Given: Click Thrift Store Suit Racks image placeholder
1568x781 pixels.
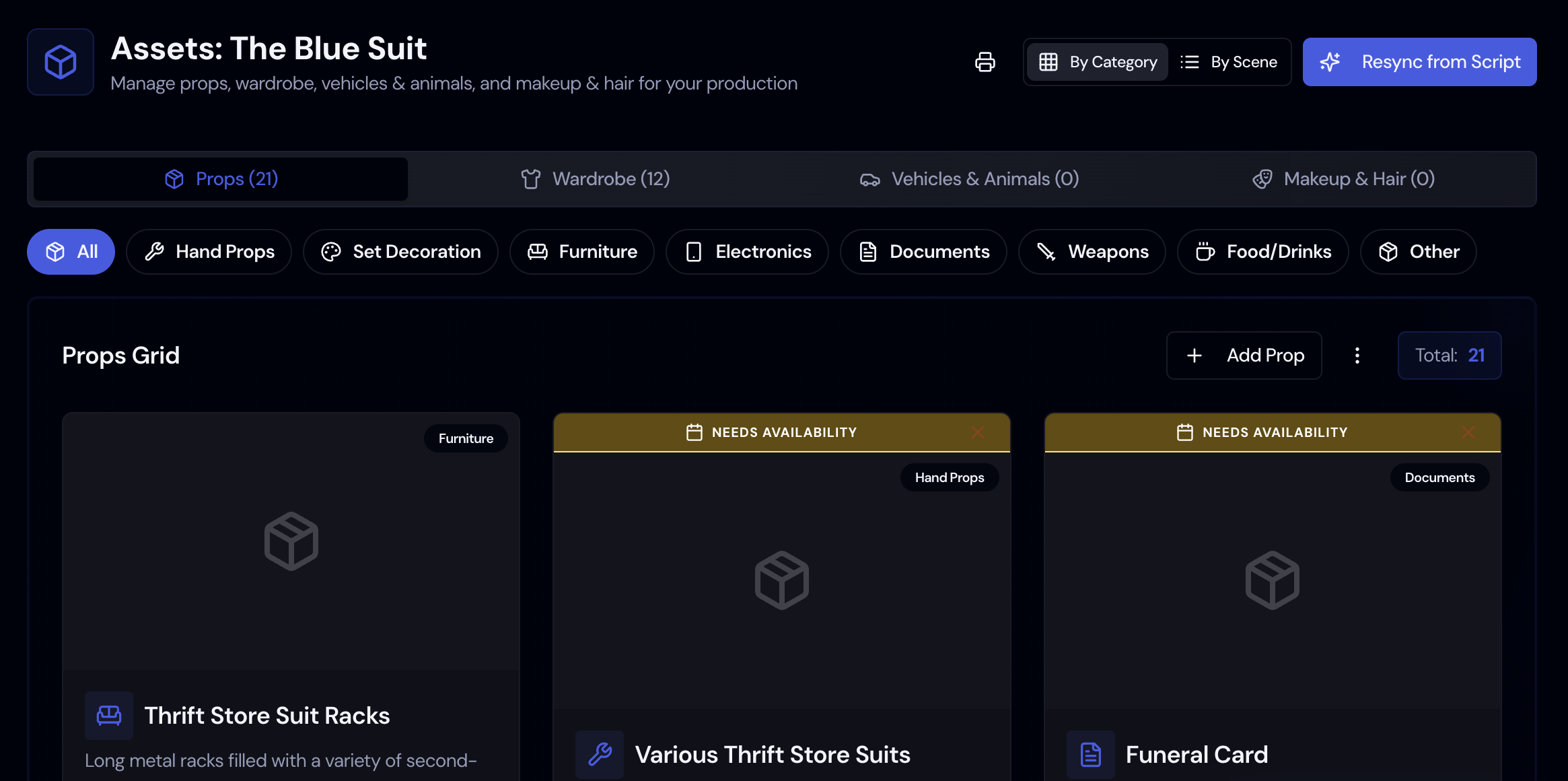Looking at the screenshot, I should point(291,541).
